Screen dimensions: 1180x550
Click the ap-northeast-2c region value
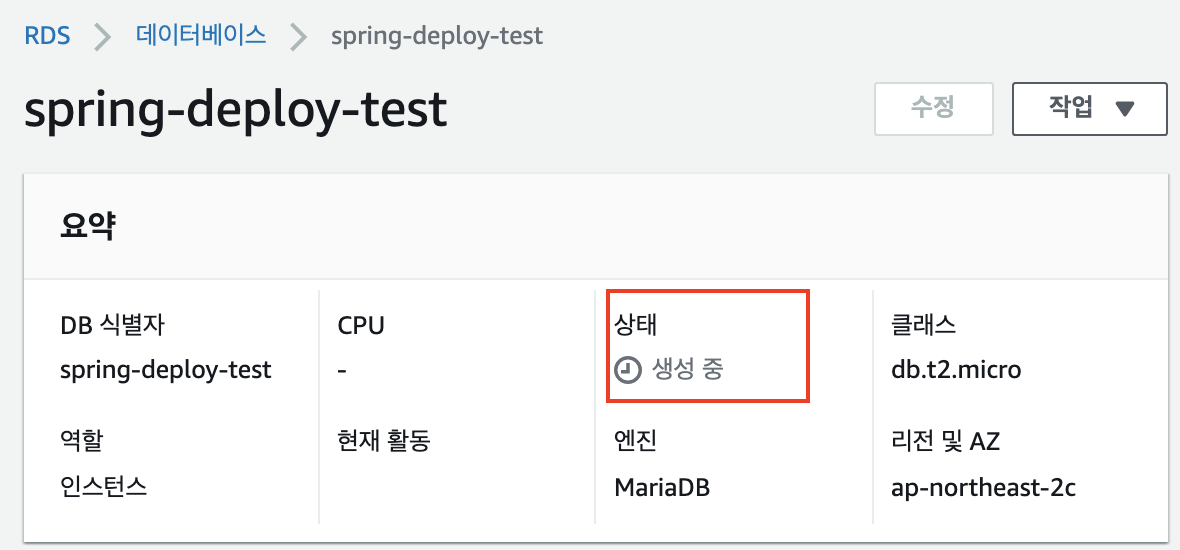[x=983, y=488]
